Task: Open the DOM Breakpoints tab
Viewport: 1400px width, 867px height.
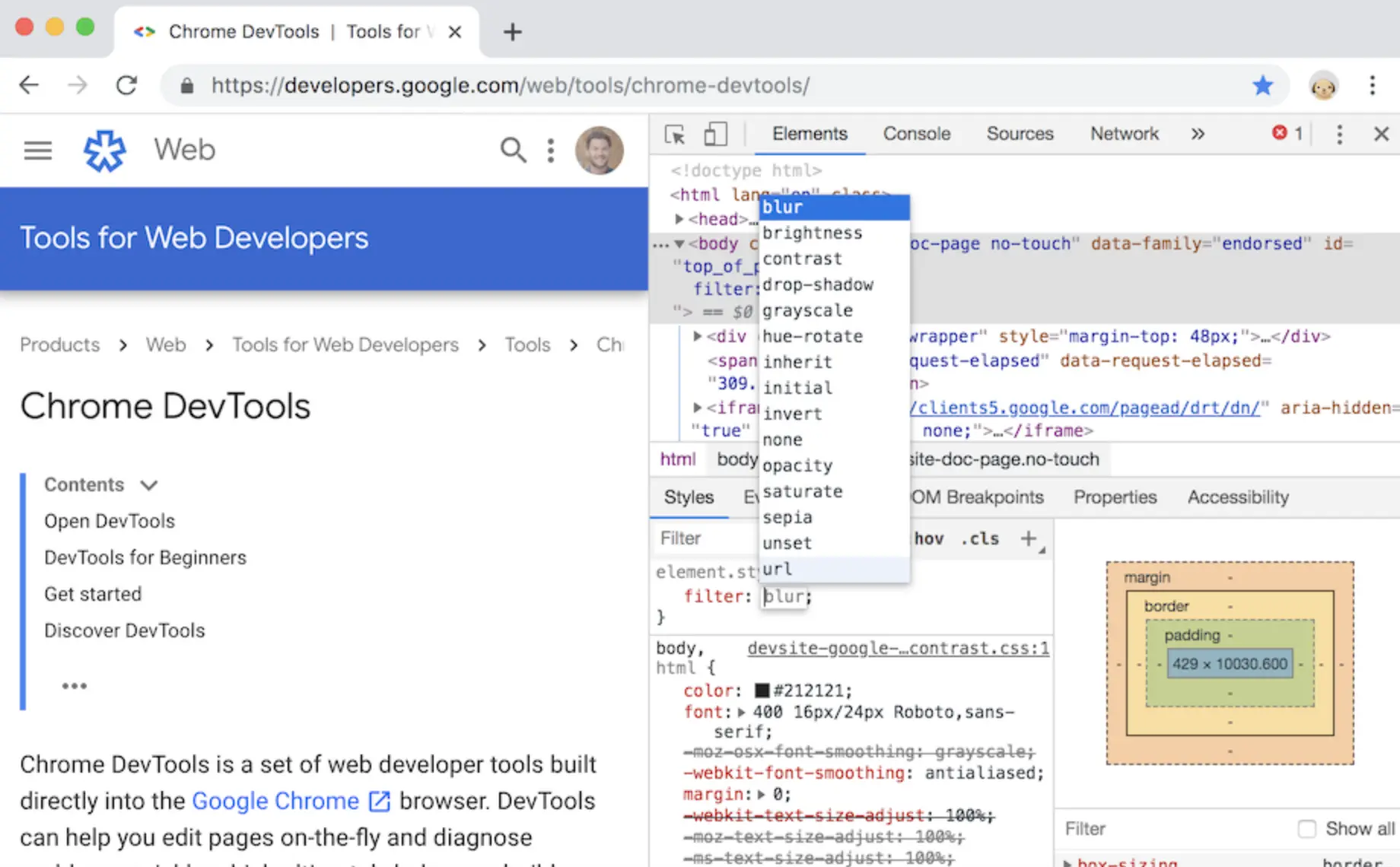Action: pos(978,497)
